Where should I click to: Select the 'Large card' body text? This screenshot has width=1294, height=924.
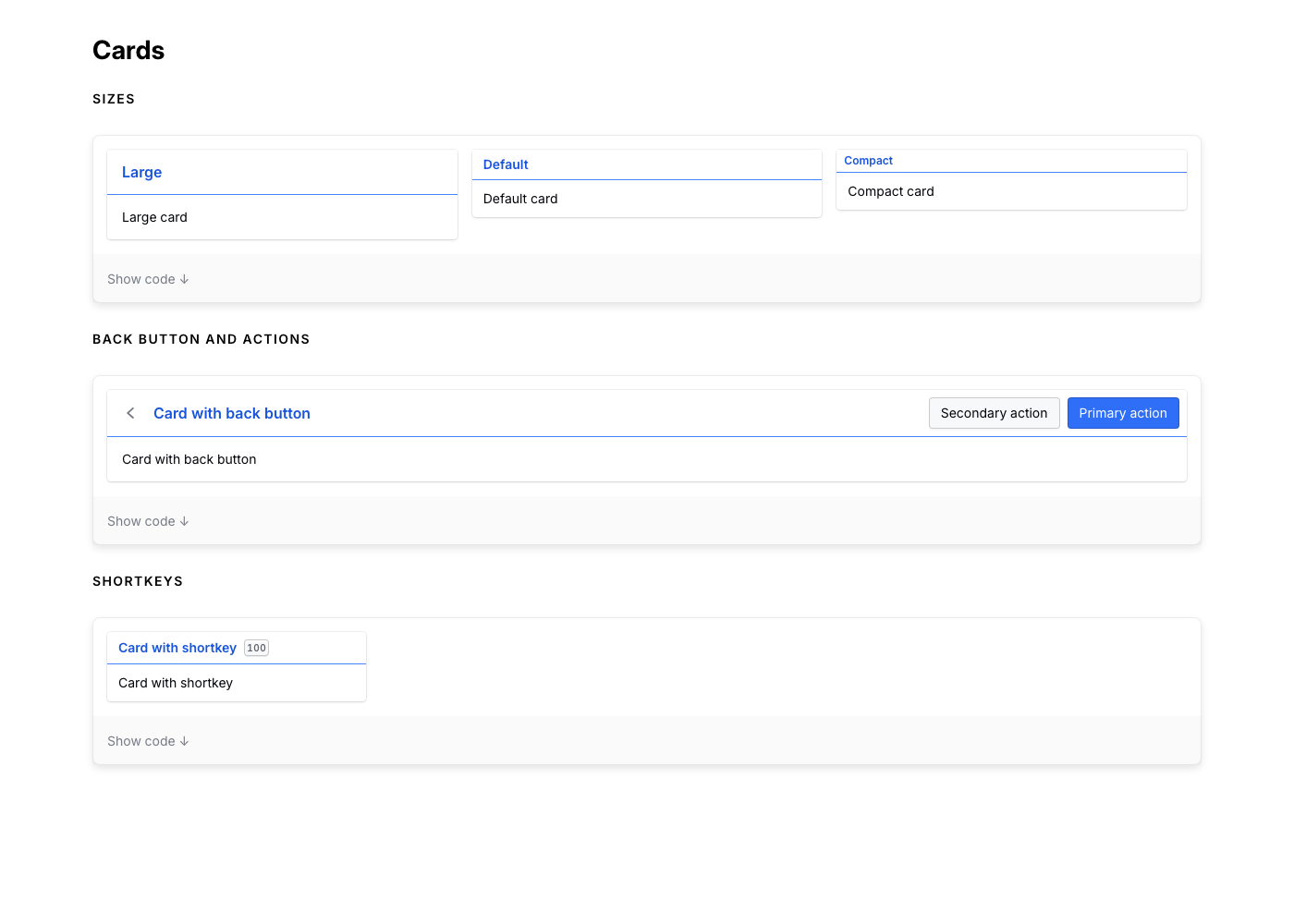pyautogui.click(x=154, y=217)
